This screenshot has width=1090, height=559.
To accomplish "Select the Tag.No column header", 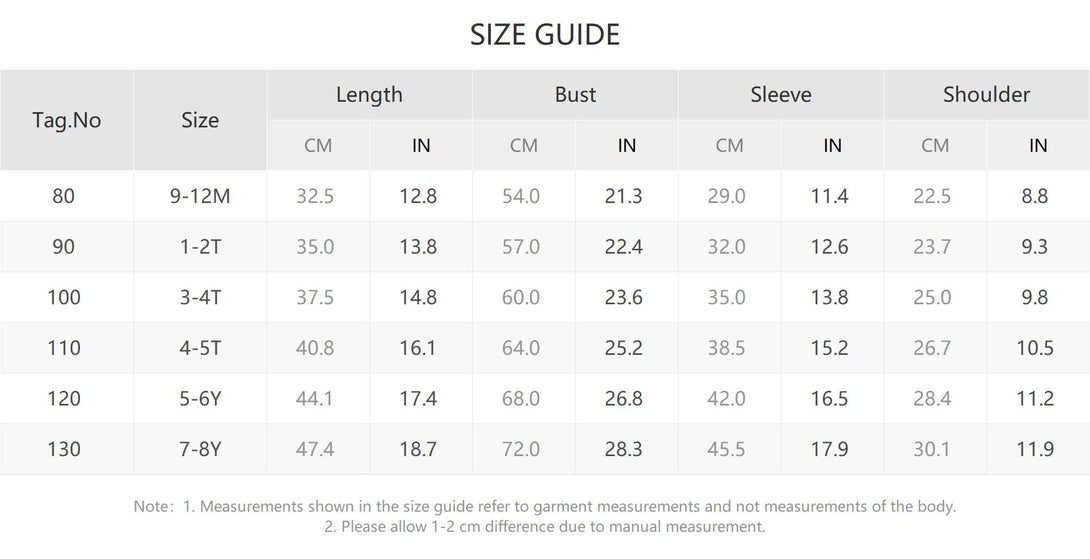I will click(67, 120).
